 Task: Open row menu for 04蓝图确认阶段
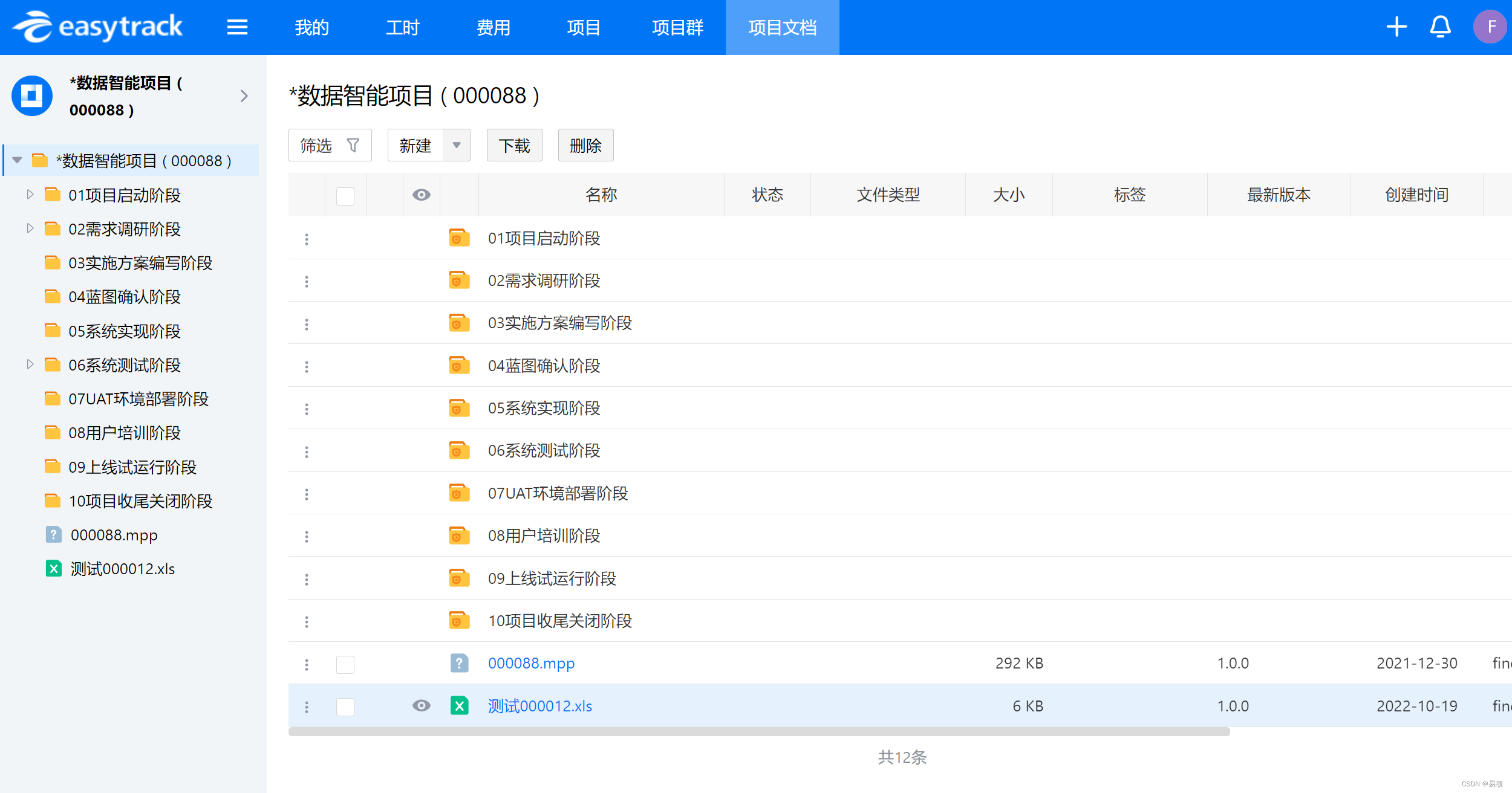307,366
